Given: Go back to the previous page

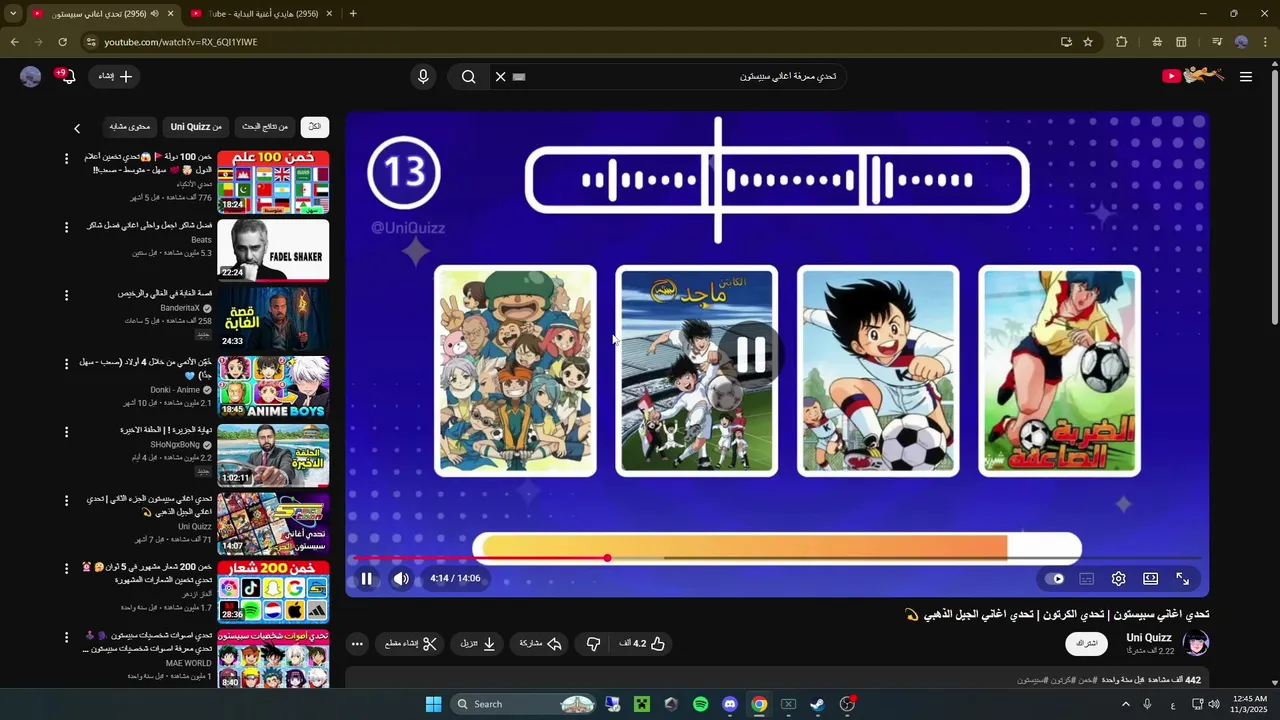Looking at the screenshot, I should (x=14, y=42).
